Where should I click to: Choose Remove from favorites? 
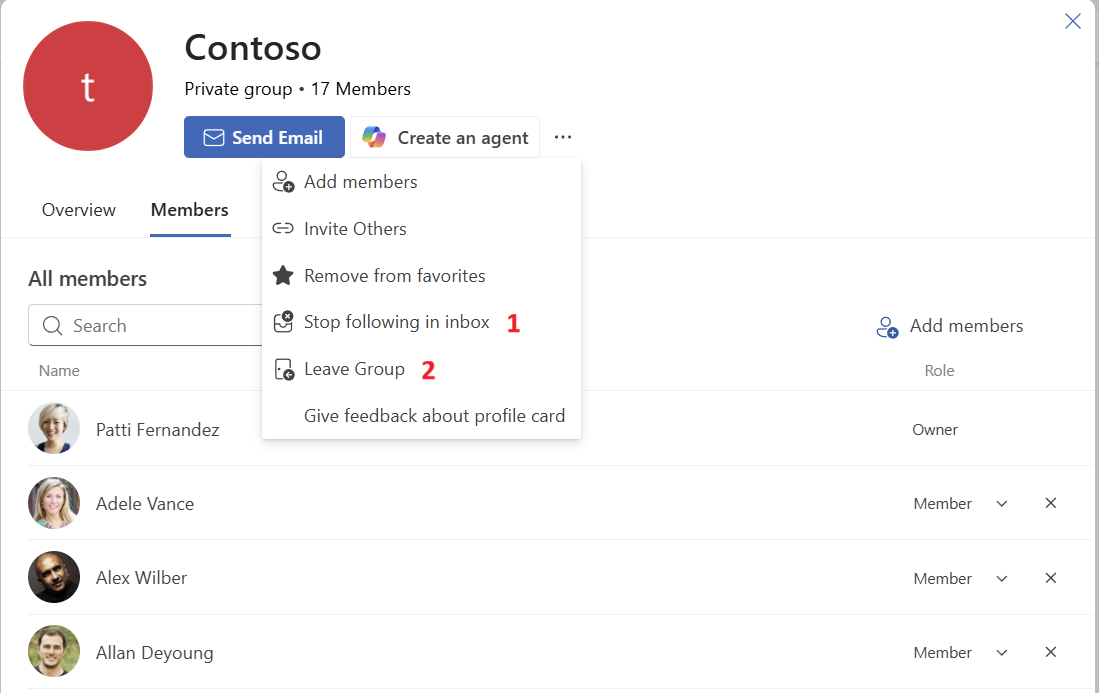(x=421, y=276)
